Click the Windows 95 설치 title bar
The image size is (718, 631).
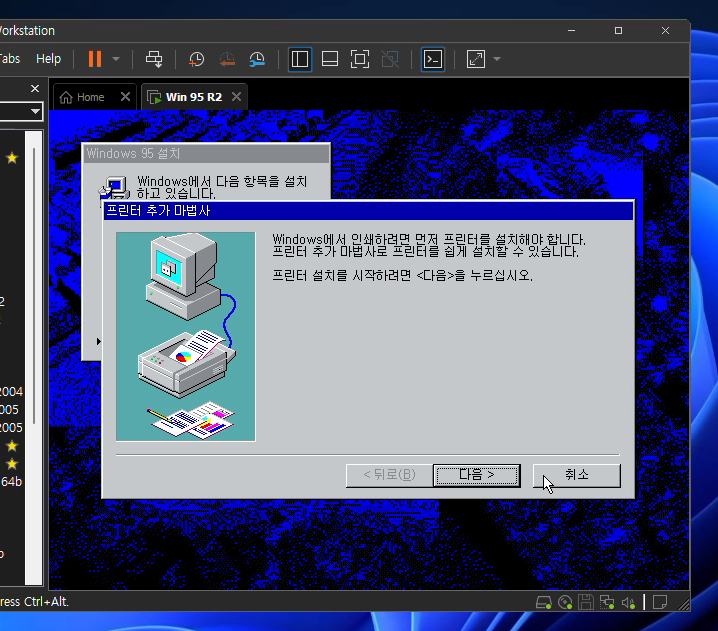click(x=206, y=153)
